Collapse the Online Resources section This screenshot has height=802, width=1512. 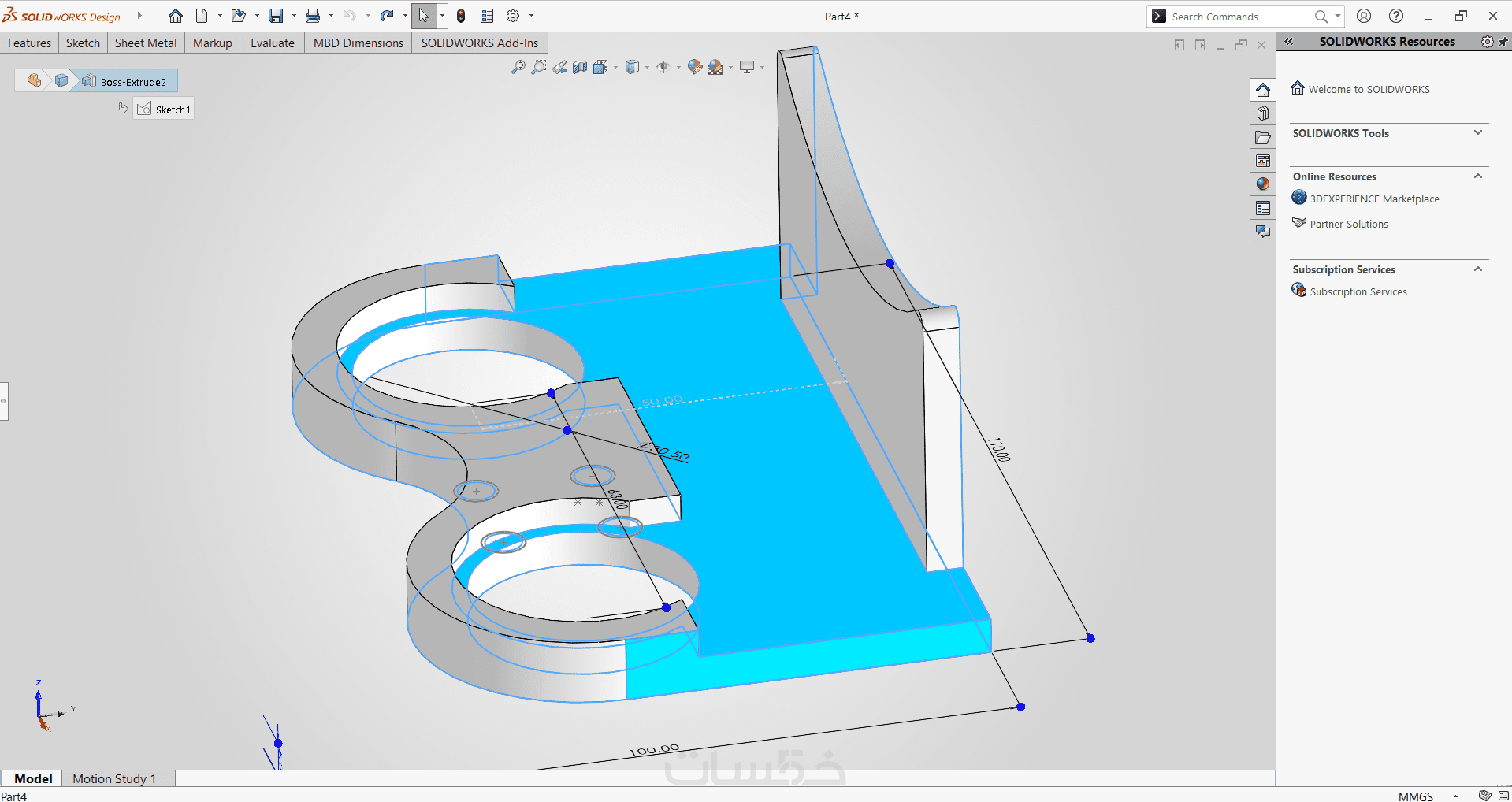1478,176
